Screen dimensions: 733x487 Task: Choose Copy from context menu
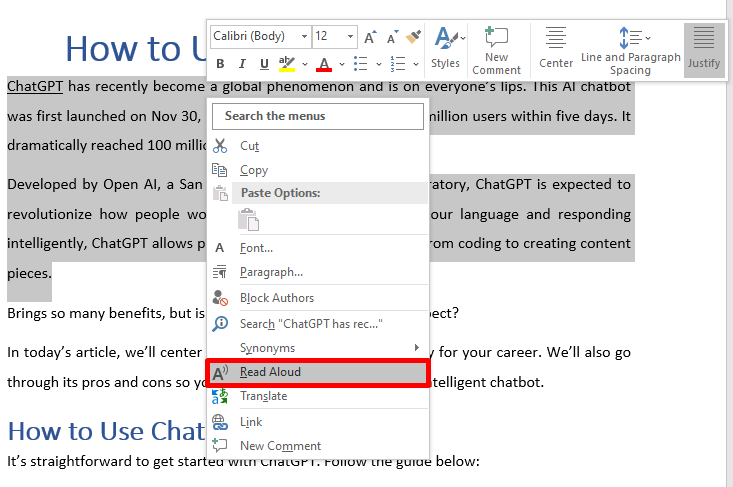pyautogui.click(x=317, y=170)
